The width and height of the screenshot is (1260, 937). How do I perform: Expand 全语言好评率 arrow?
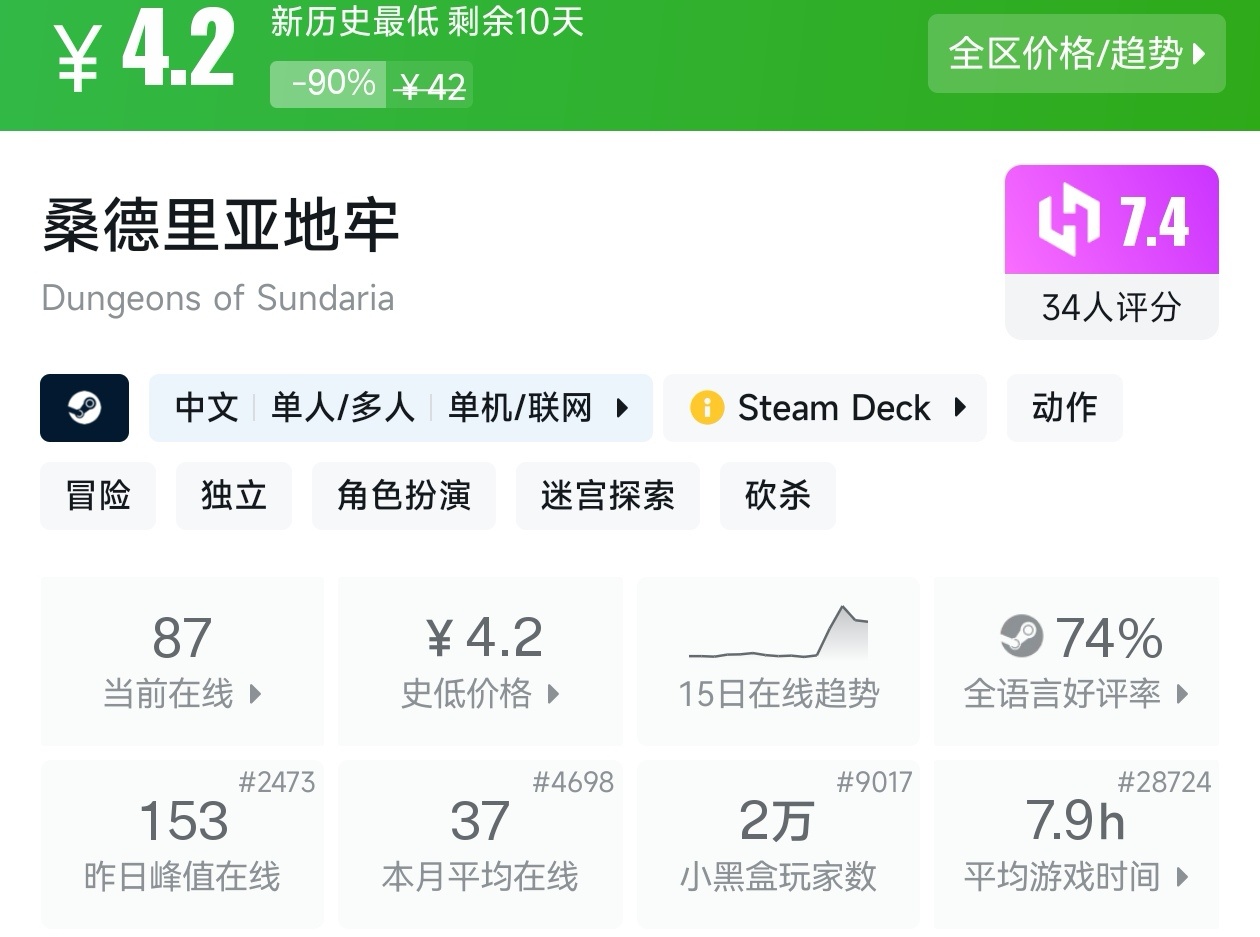(x=1182, y=694)
